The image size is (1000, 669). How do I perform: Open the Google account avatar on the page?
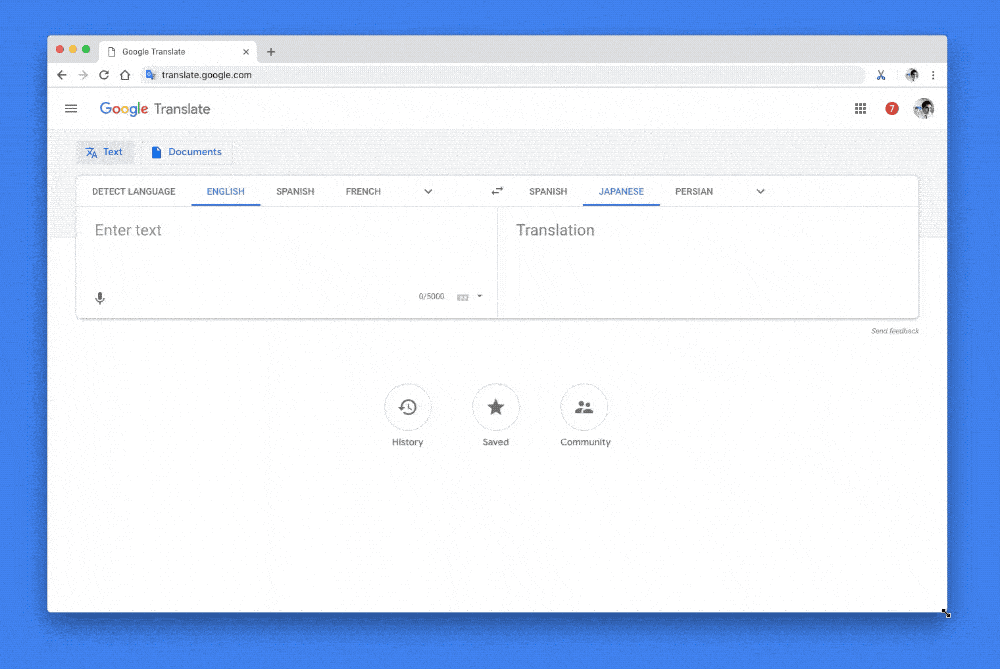923,109
